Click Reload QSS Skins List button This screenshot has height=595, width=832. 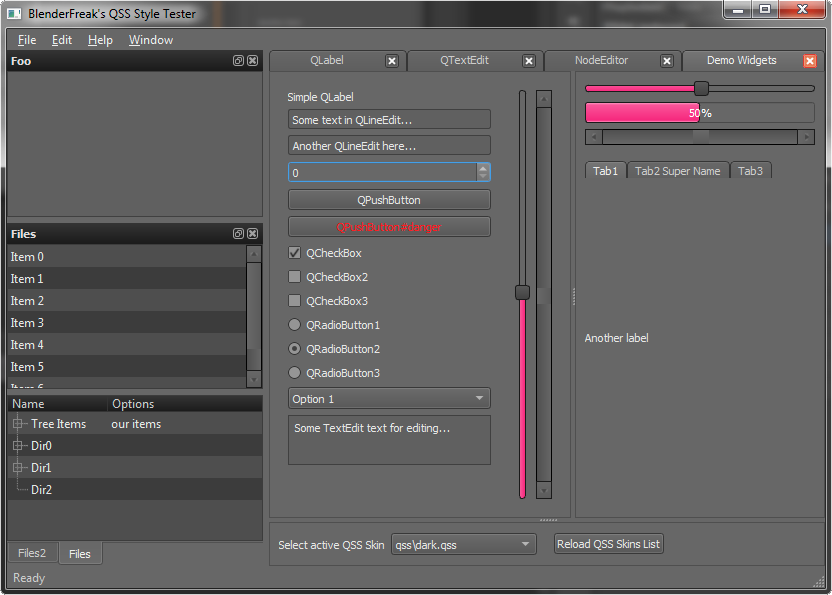click(609, 544)
